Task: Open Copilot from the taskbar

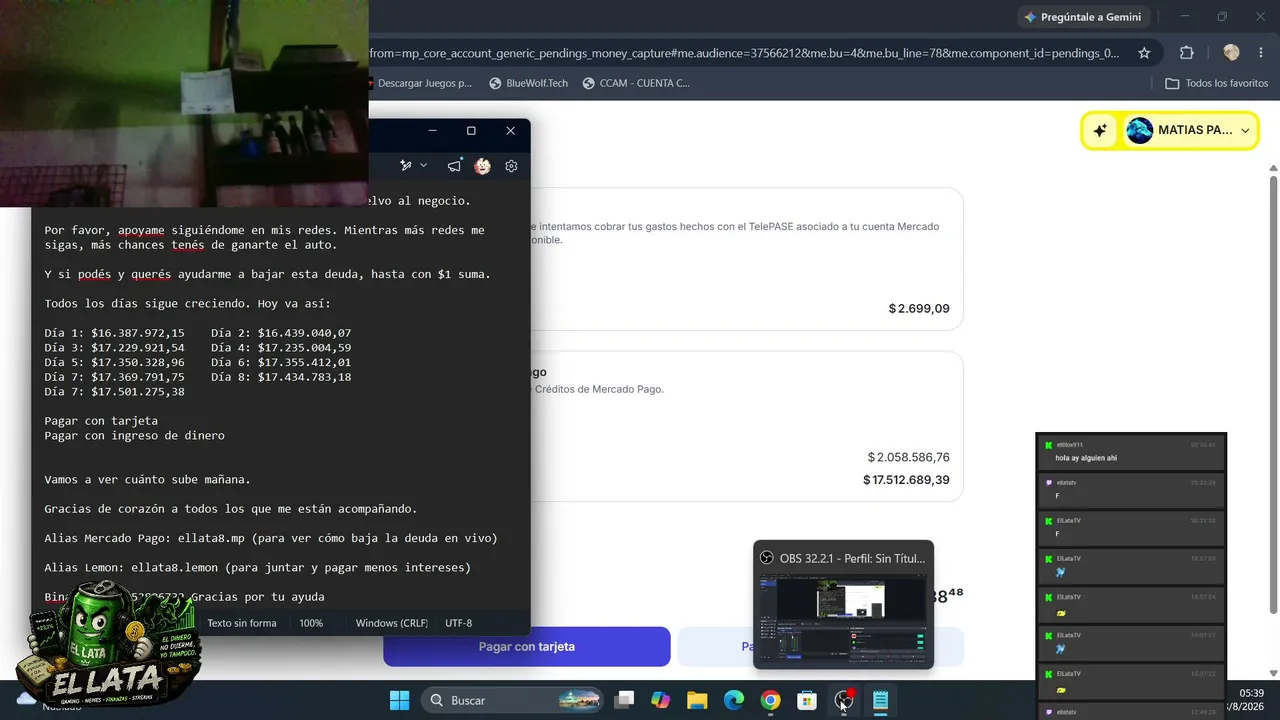Action: pos(660,700)
